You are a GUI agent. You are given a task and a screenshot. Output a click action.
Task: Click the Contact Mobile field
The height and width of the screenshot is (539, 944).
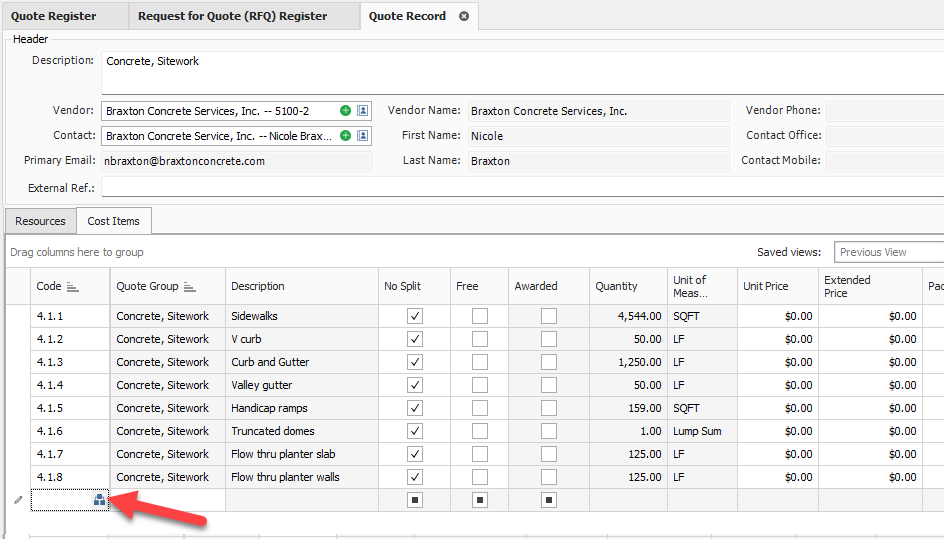(x=885, y=161)
